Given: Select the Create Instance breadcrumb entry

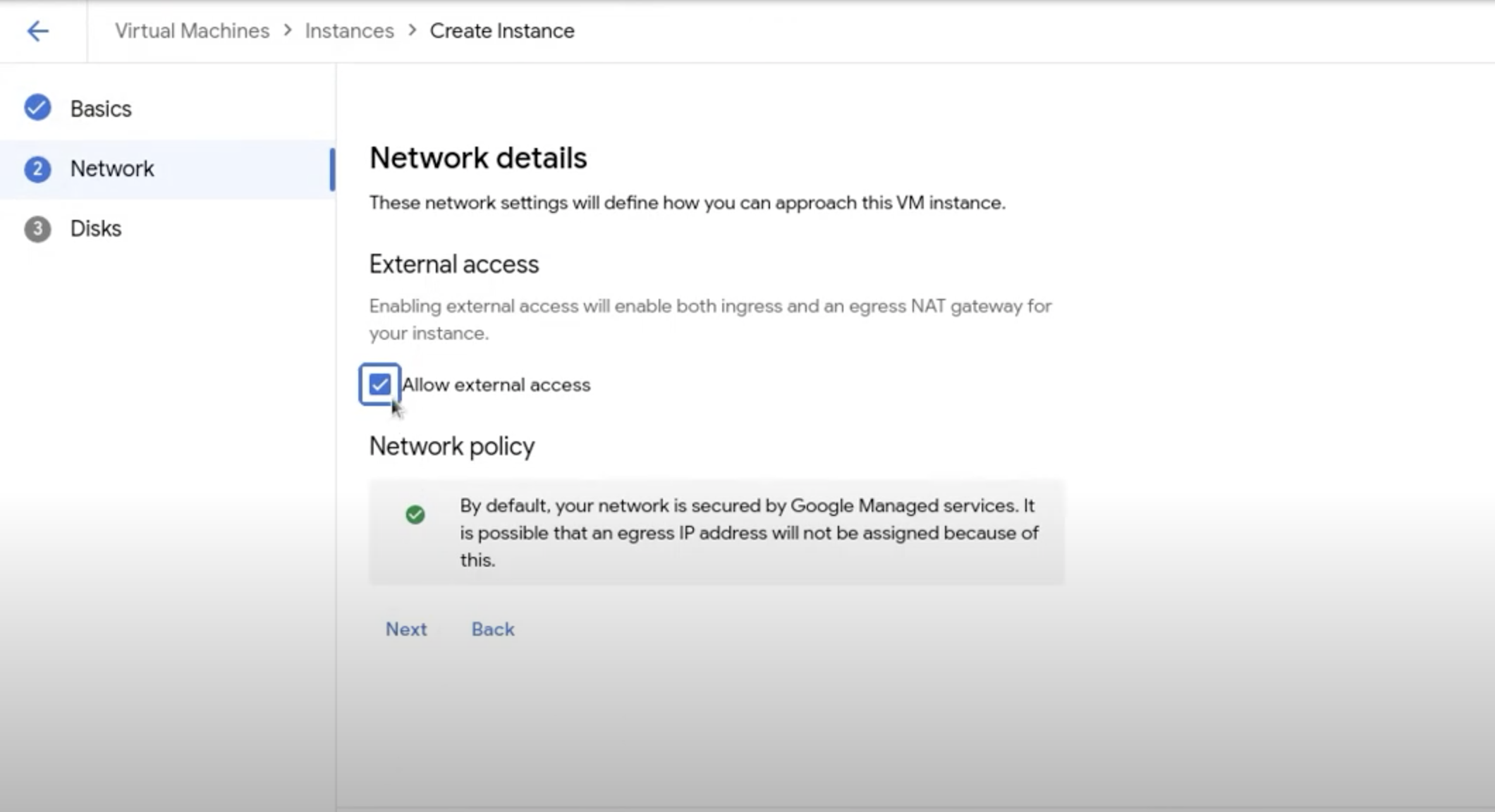Looking at the screenshot, I should 502,30.
